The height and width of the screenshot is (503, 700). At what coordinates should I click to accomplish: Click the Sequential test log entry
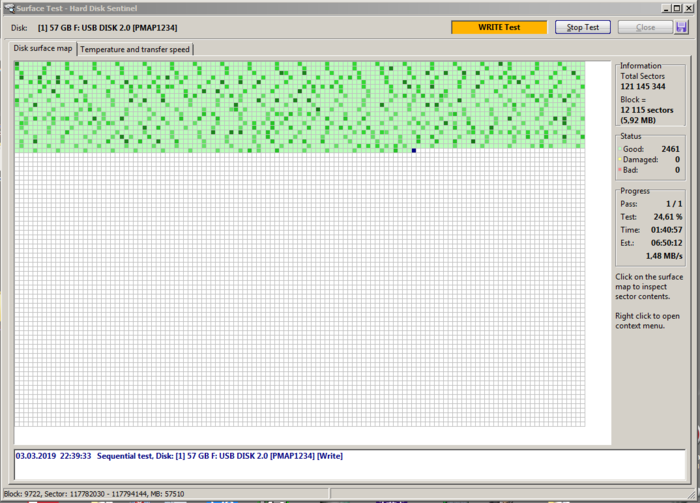coord(179,456)
